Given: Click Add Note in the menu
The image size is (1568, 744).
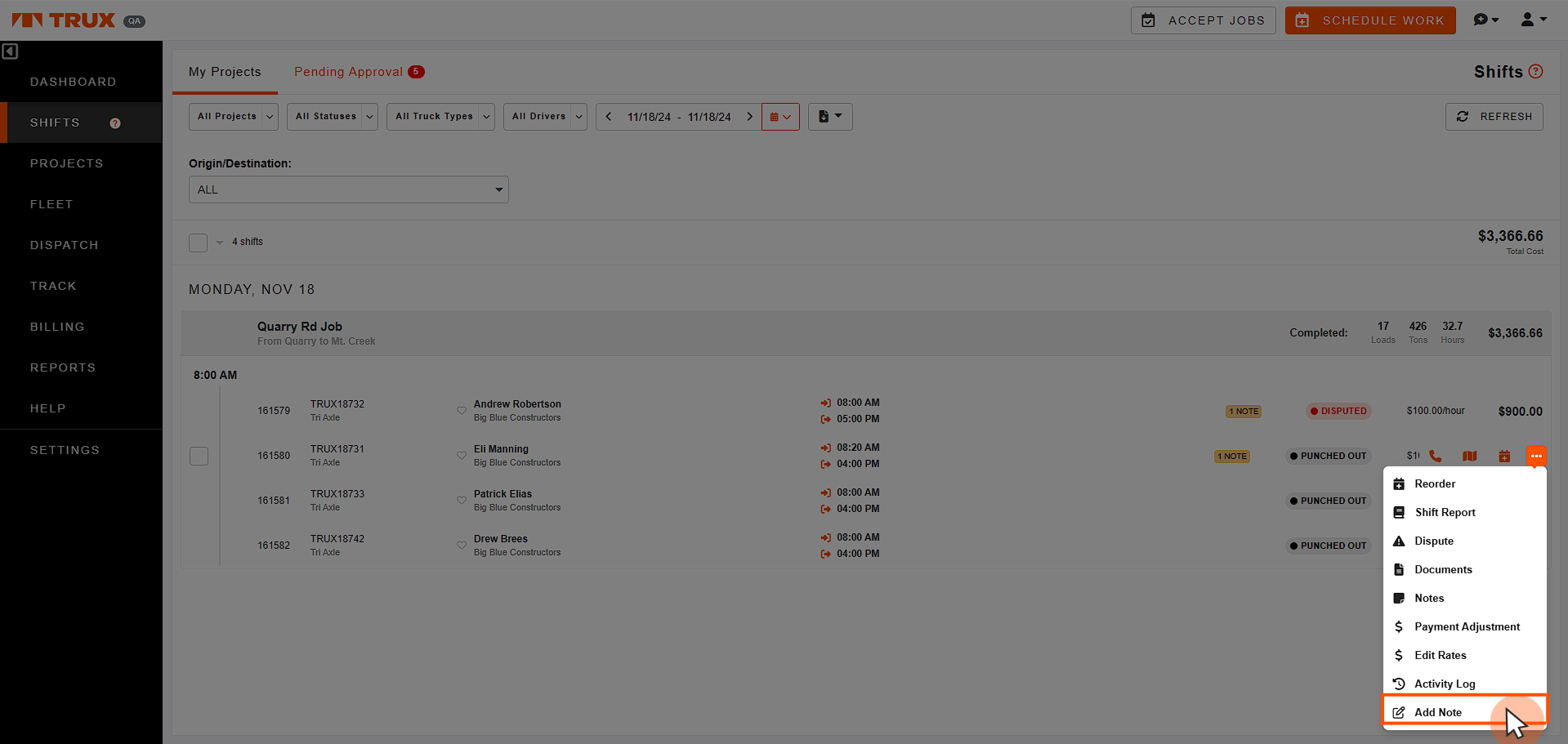Looking at the screenshot, I should pyautogui.click(x=1464, y=712).
